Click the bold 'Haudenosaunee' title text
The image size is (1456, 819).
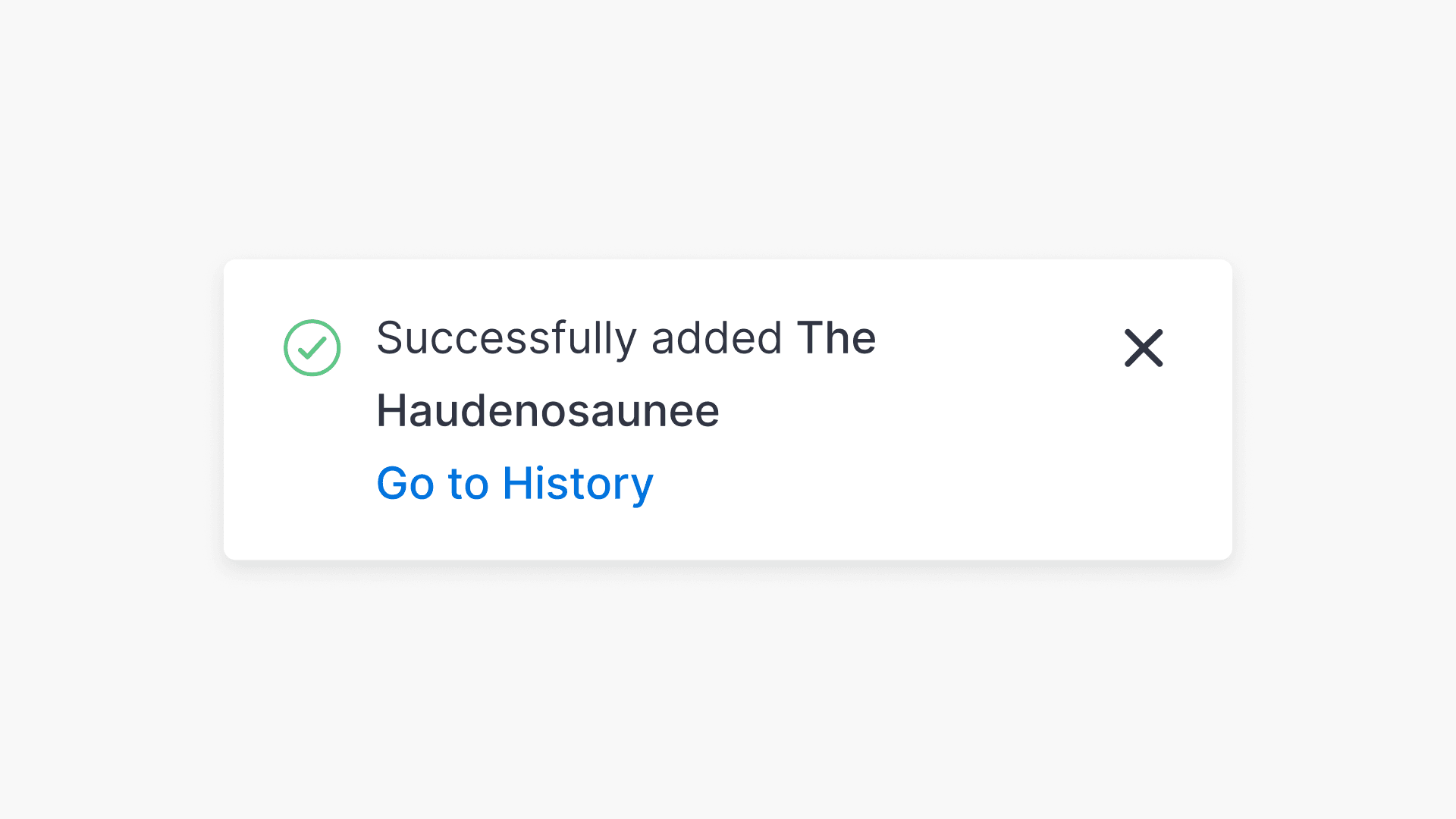[548, 411]
